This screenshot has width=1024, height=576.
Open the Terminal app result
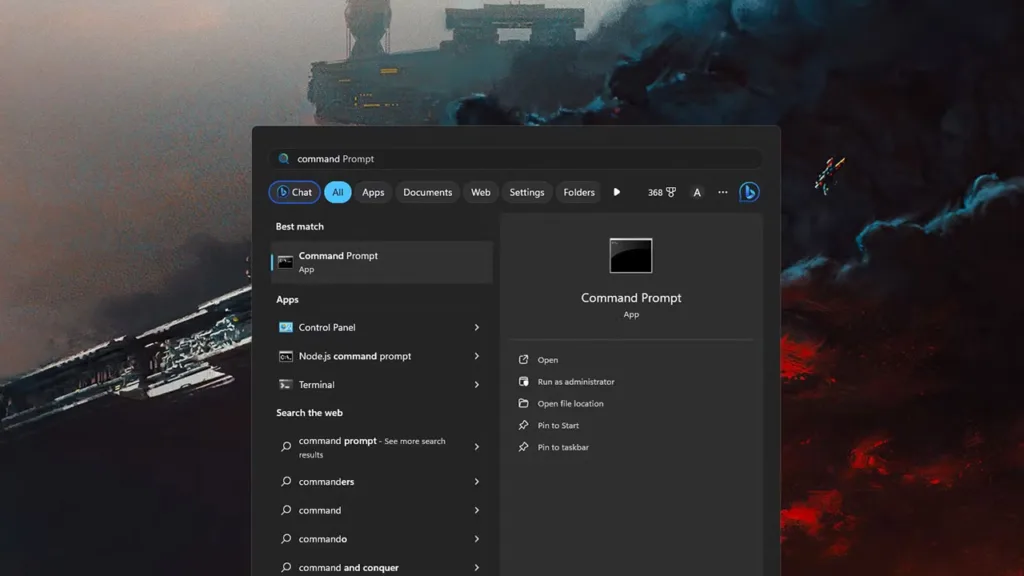click(x=381, y=385)
